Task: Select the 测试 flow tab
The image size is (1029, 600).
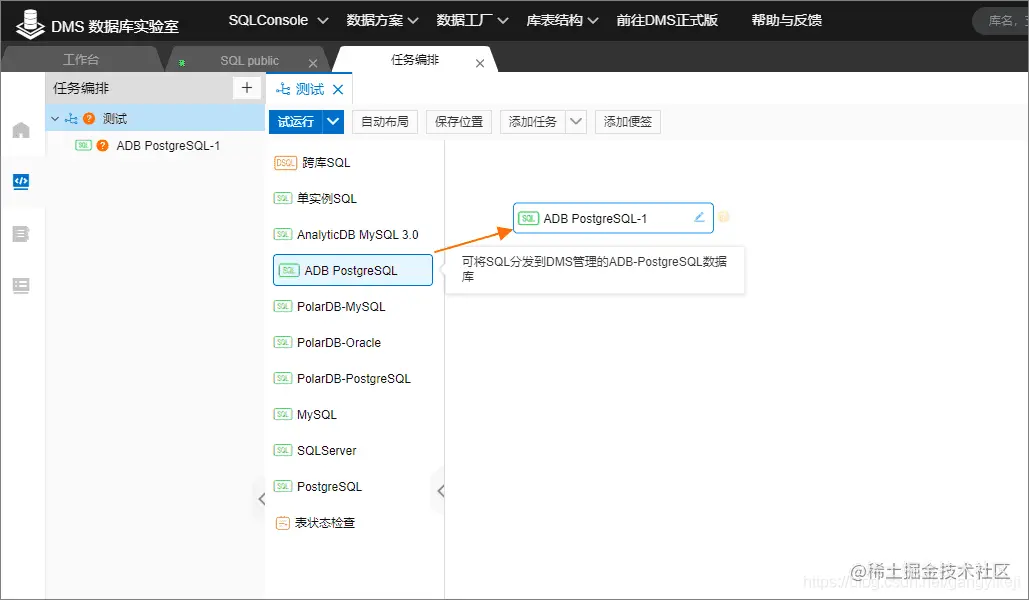Action: point(310,89)
